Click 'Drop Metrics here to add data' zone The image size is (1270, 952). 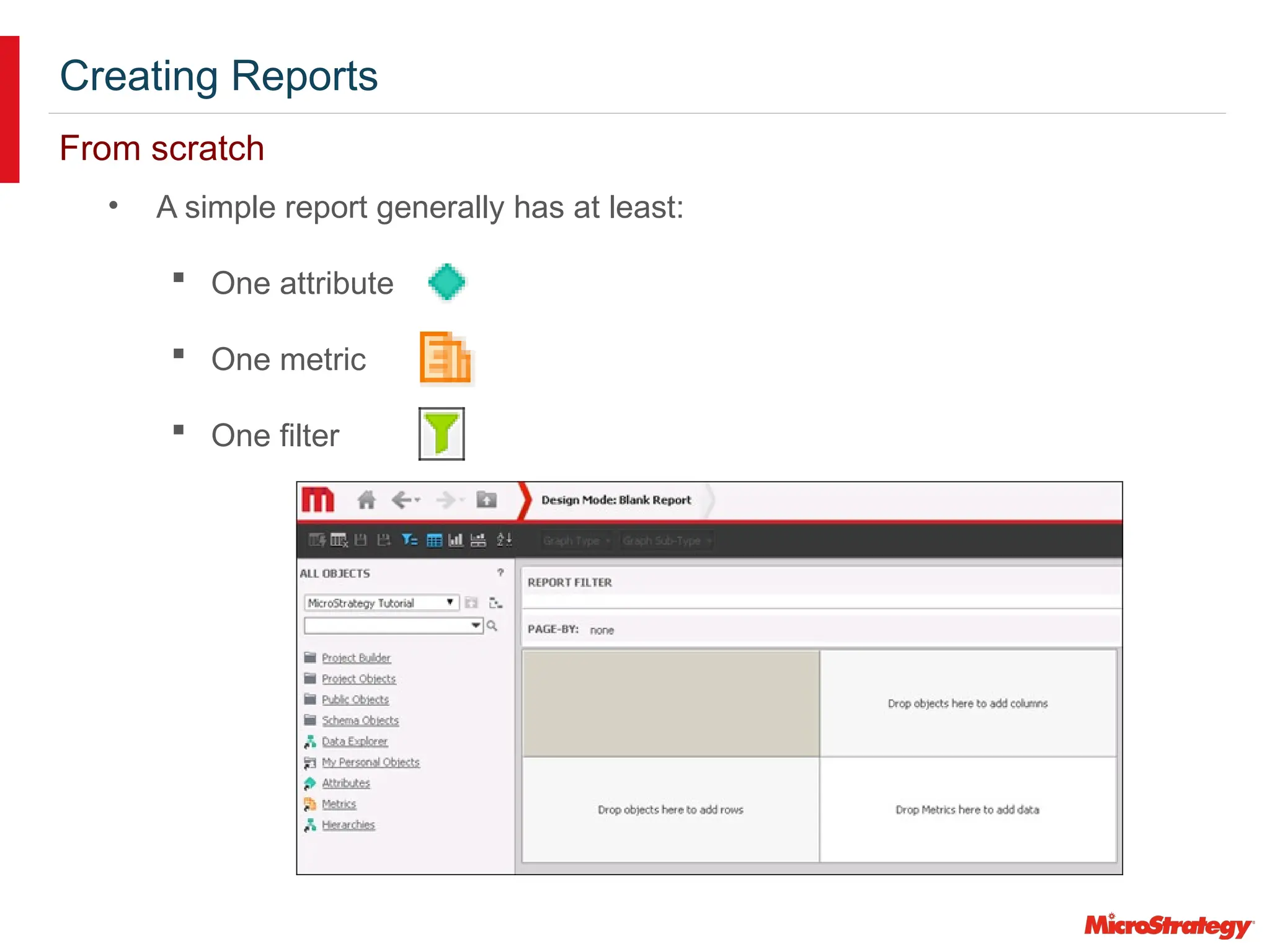pos(967,809)
